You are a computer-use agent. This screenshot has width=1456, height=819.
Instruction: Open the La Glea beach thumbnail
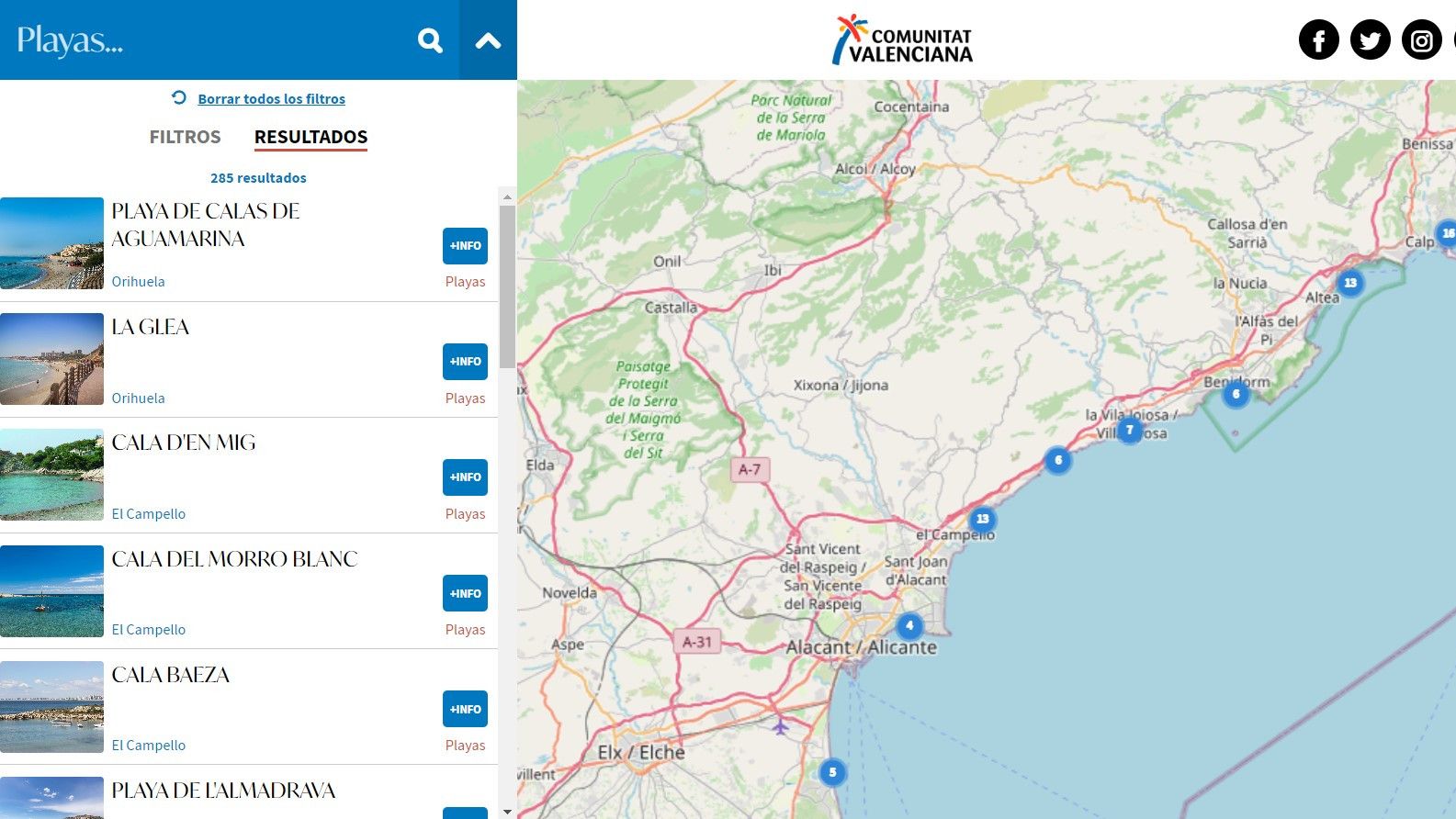click(x=51, y=359)
